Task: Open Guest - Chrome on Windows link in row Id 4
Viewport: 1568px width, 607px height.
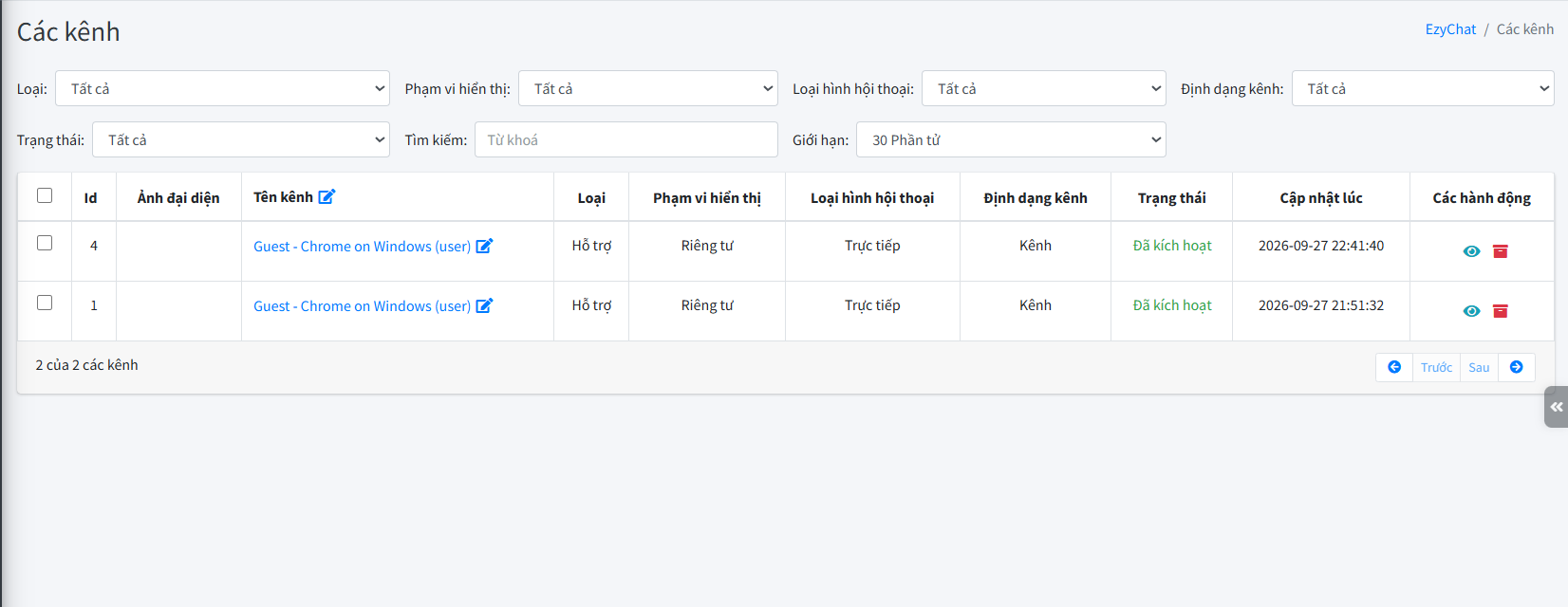Action: (x=362, y=247)
